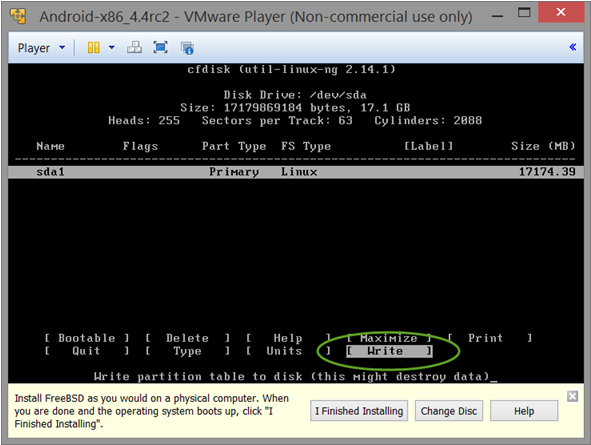Click I Finished Installing button
The width and height of the screenshot is (591, 445).
pos(359,411)
